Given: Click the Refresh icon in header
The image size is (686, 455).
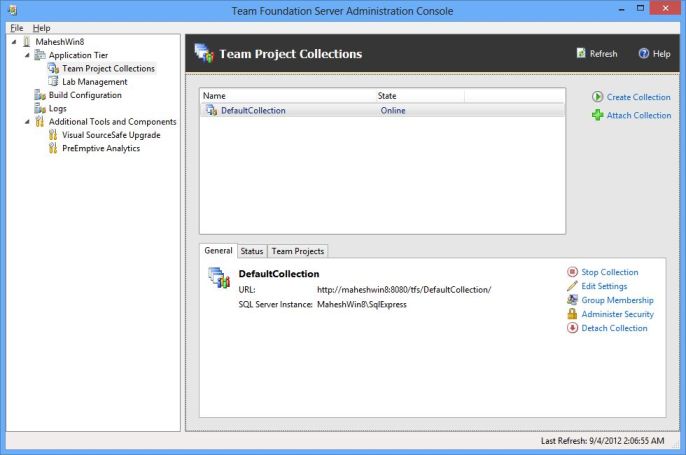Looking at the screenshot, I should point(581,53).
